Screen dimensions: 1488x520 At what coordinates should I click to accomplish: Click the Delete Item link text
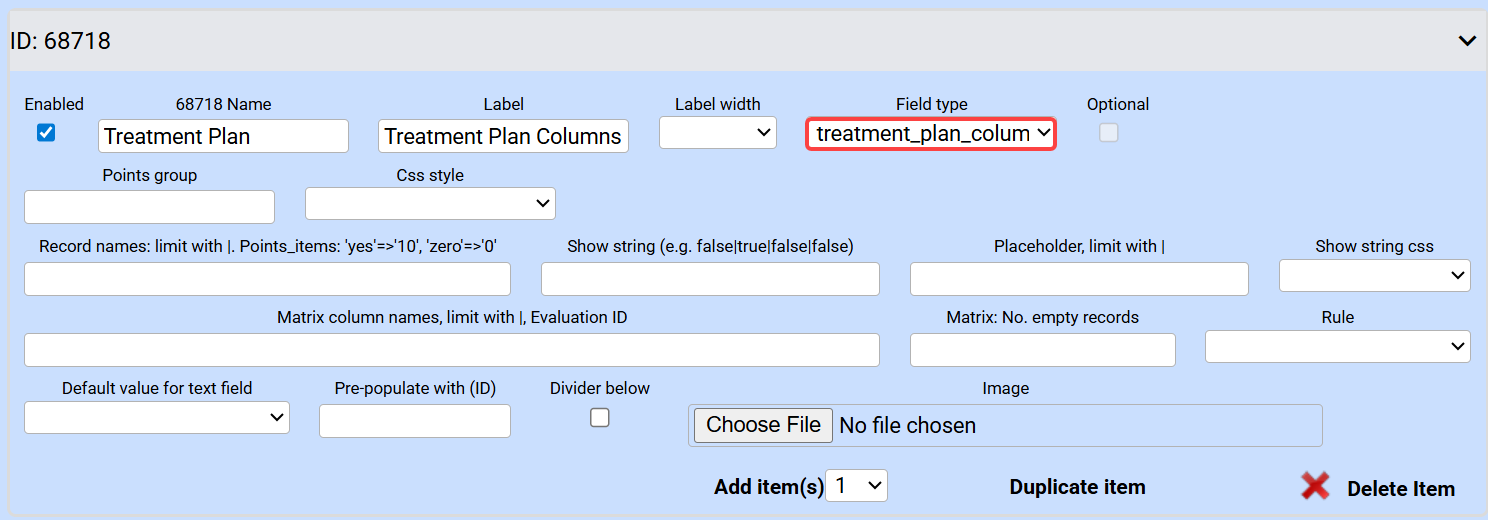coord(1400,489)
